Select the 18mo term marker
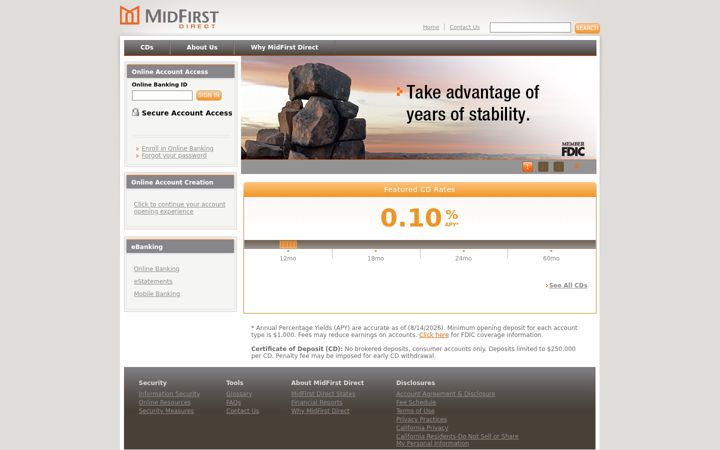Image resolution: width=720 pixels, height=450 pixels. click(x=376, y=259)
